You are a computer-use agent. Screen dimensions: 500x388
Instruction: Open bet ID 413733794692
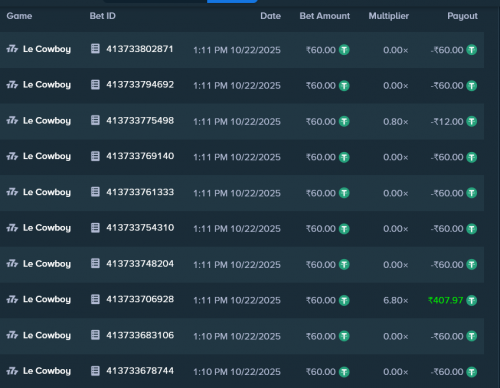point(140,85)
